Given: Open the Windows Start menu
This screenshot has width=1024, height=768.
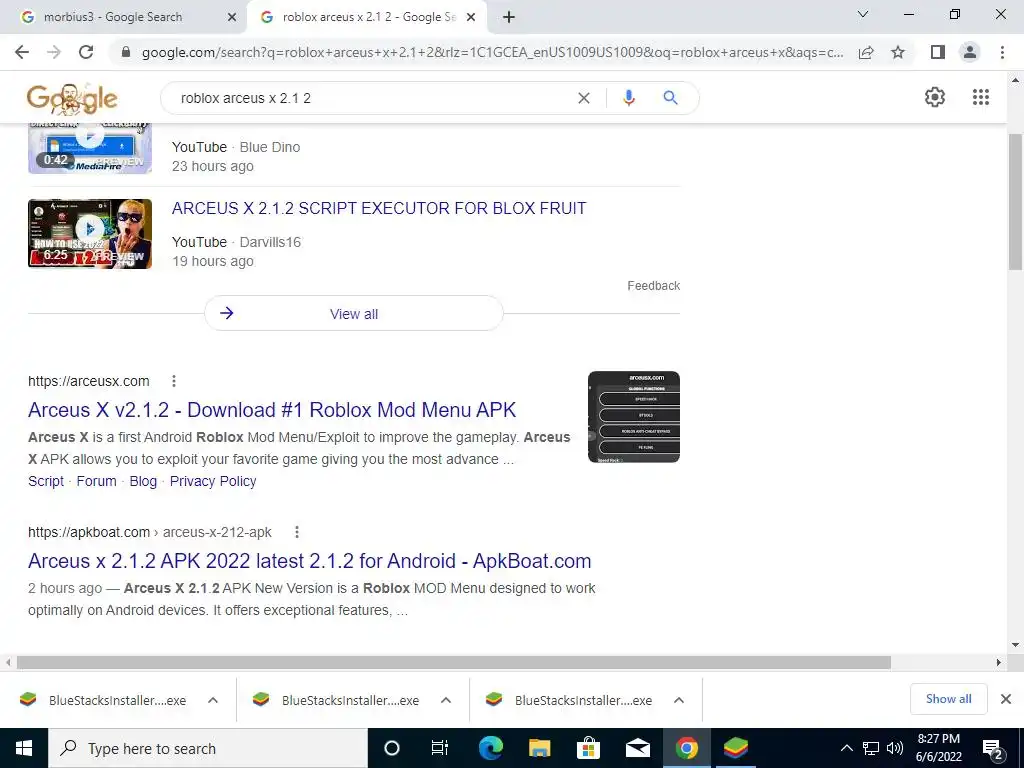Looking at the screenshot, I should point(24,748).
